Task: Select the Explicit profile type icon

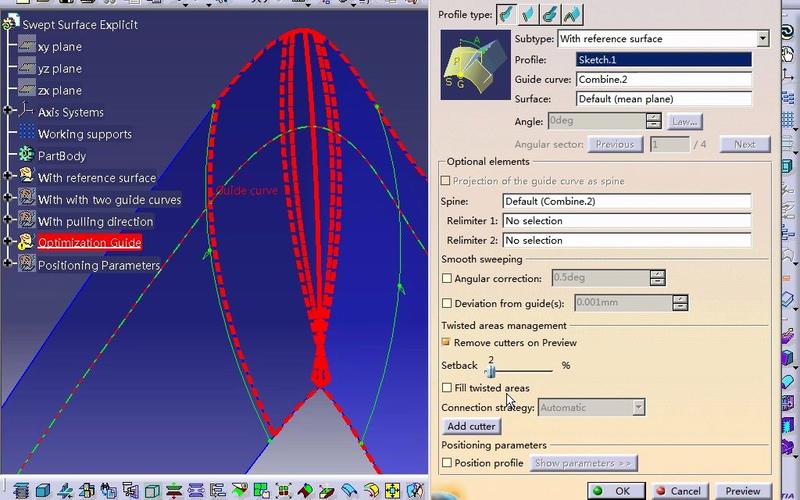Action: click(x=506, y=14)
